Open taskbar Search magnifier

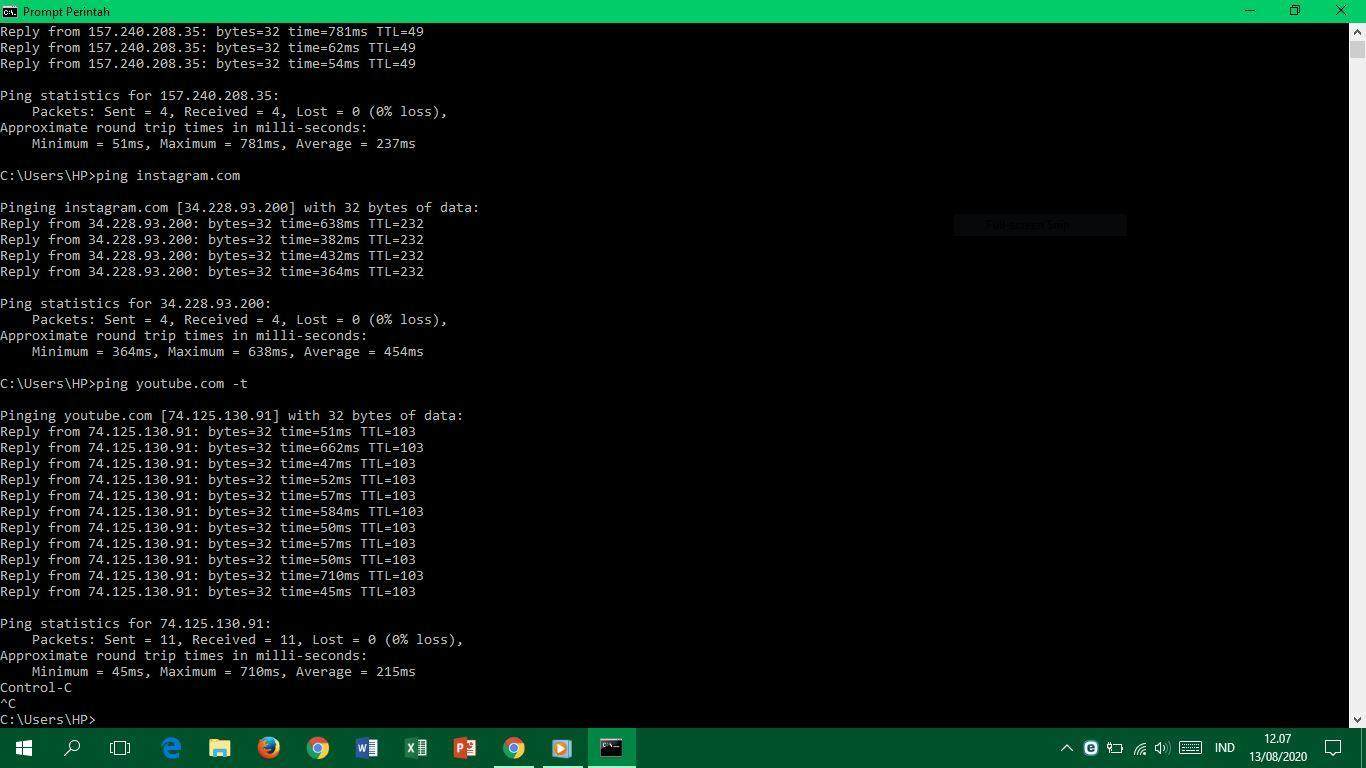coord(72,748)
